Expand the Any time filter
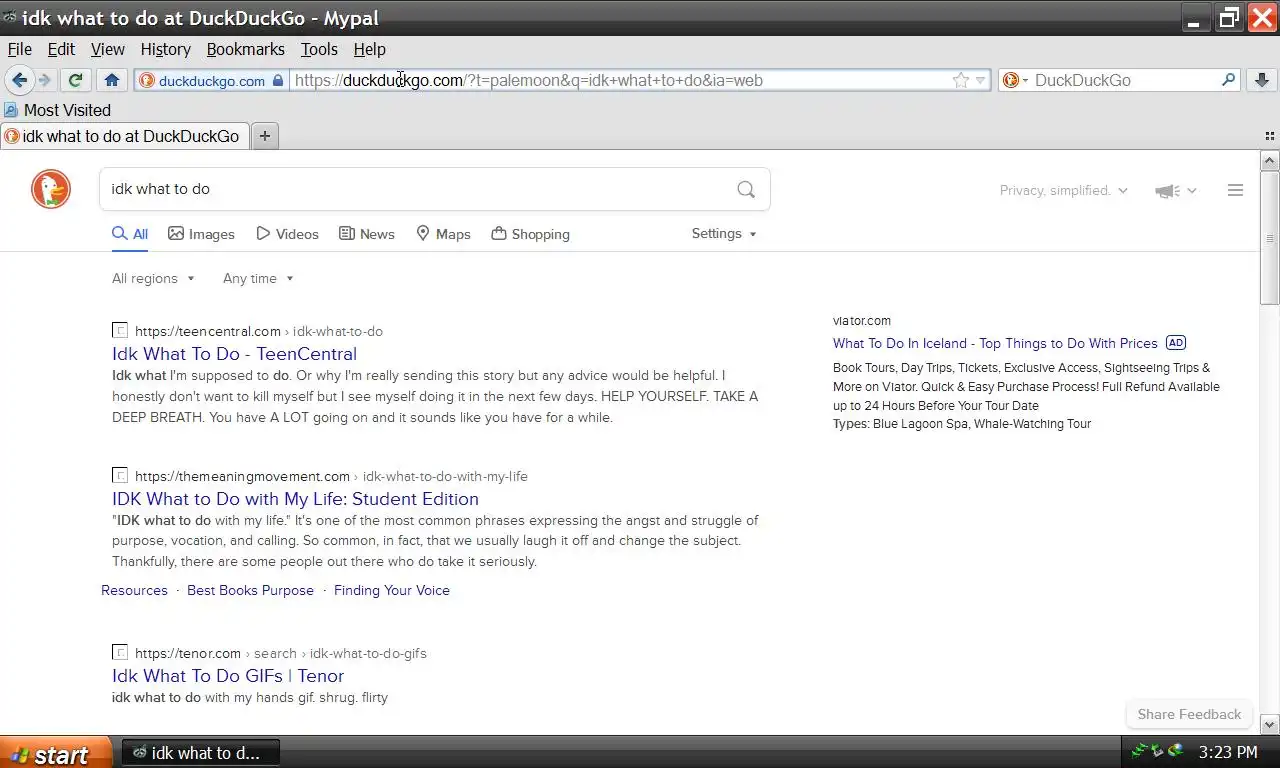The height and width of the screenshot is (768, 1280). pyautogui.click(x=258, y=278)
